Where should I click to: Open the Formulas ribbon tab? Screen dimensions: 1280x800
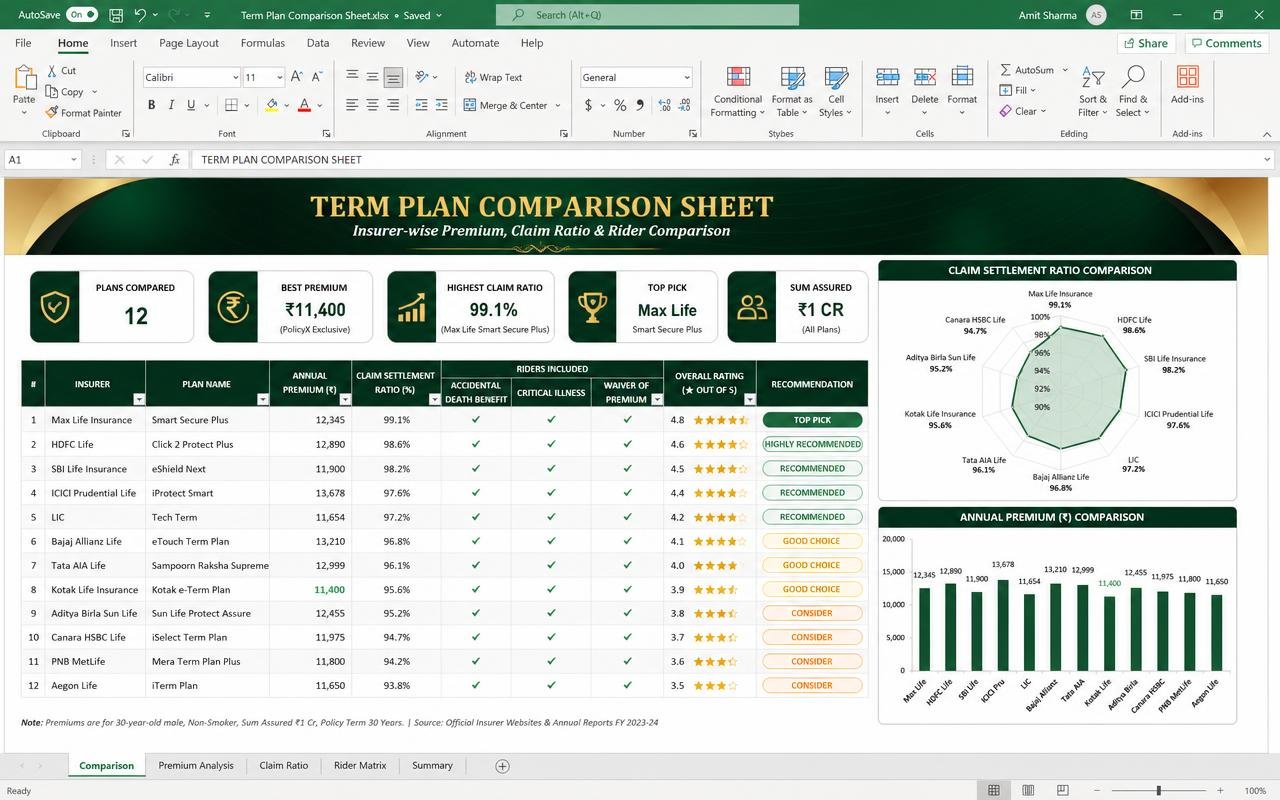[263, 43]
